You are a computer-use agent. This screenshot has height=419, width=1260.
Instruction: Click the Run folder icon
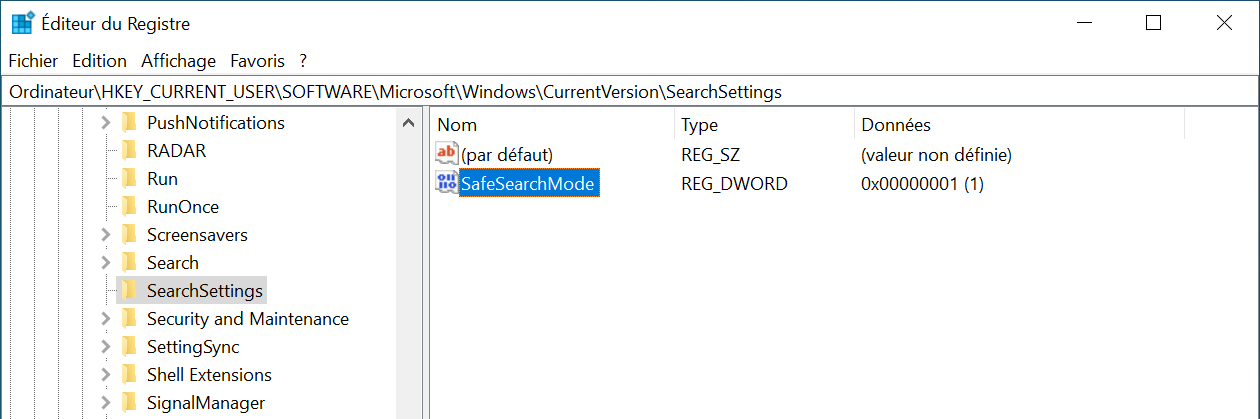click(x=128, y=179)
